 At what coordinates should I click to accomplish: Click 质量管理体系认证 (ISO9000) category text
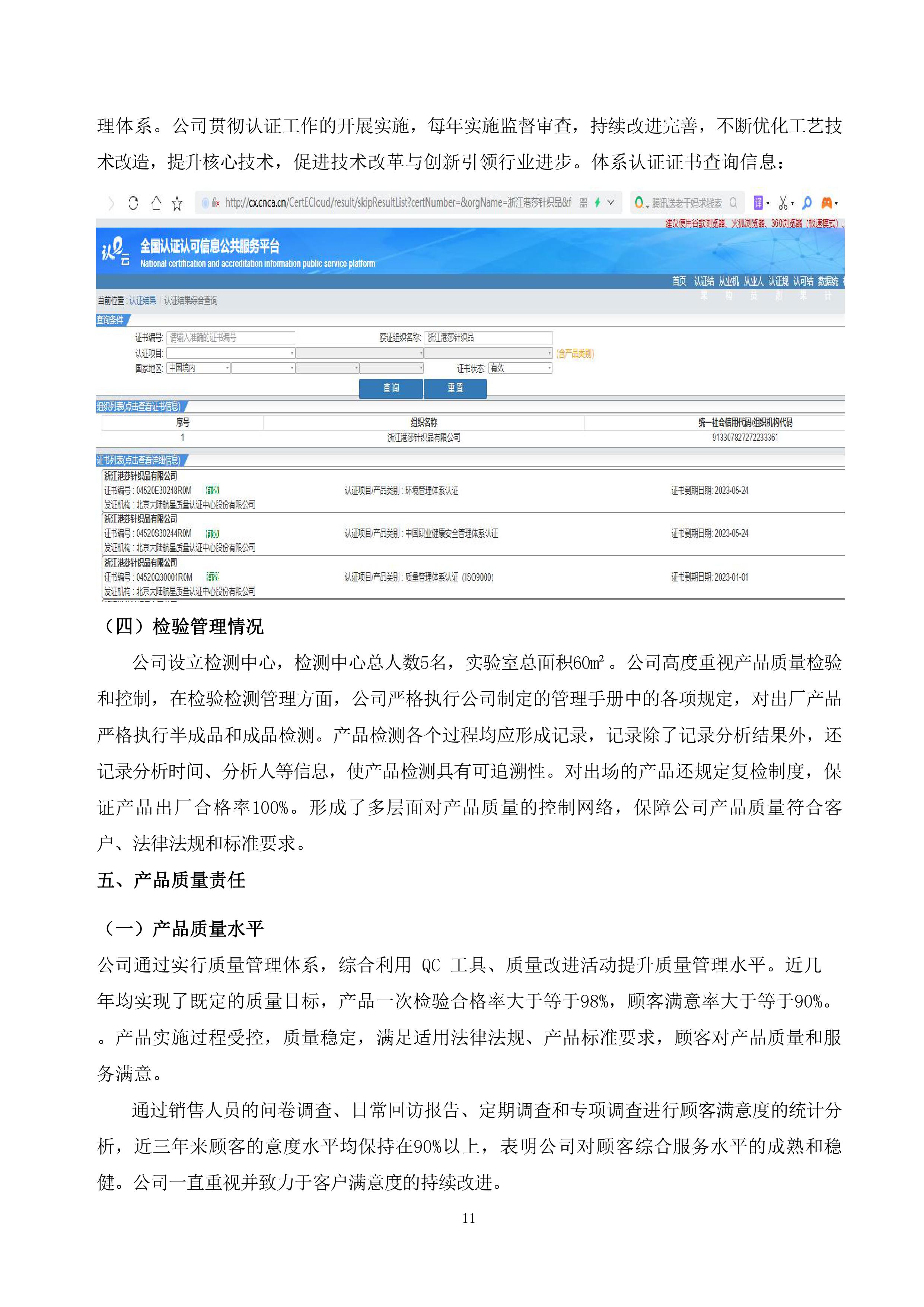click(449, 577)
